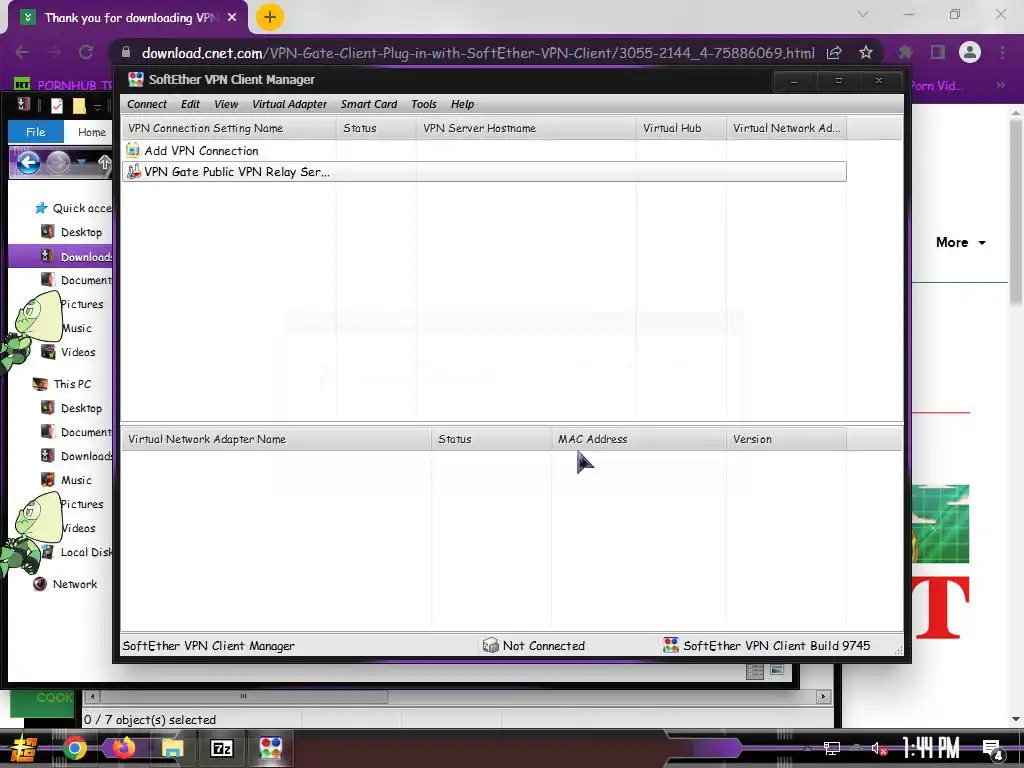The height and width of the screenshot is (768, 1024).
Task: Click the Not Connected status icon
Action: coord(490,646)
